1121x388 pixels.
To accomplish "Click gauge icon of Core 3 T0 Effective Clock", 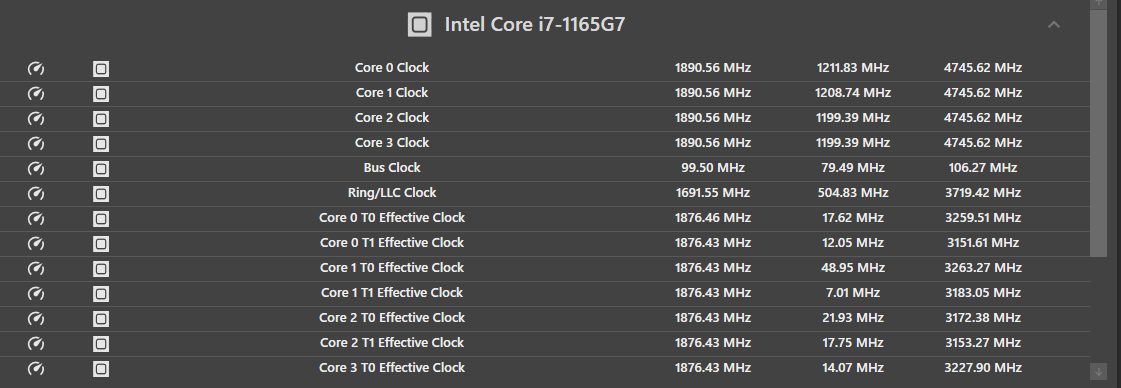I will (x=36, y=369).
